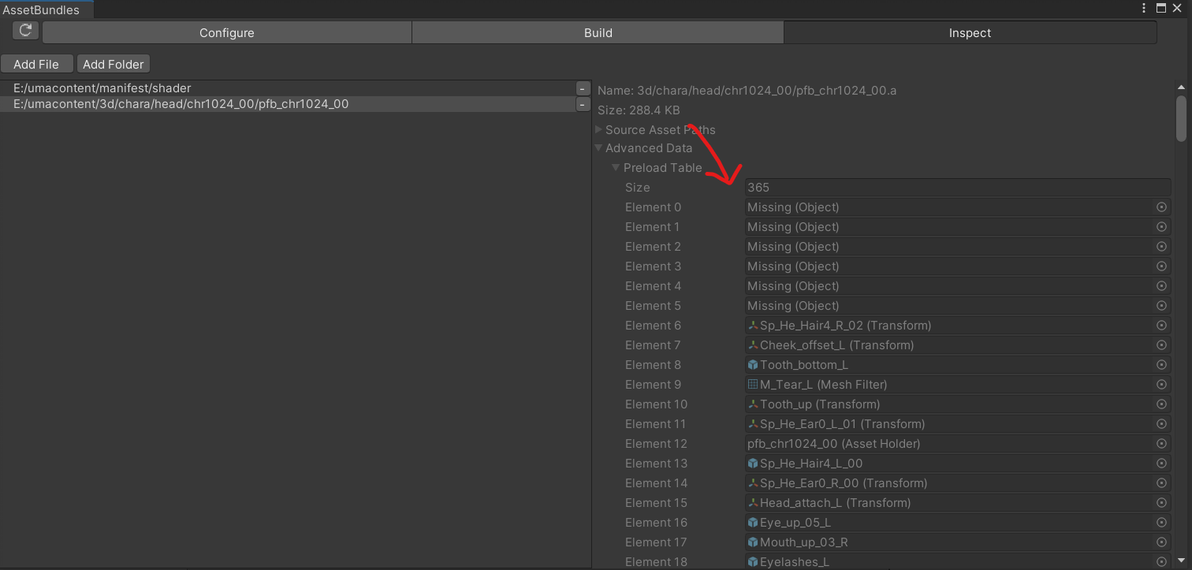This screenshot has width=1192, height=570.
Task: Click object picker for Element 17 Mouth_up_03_R
Action: (1161, 543)
